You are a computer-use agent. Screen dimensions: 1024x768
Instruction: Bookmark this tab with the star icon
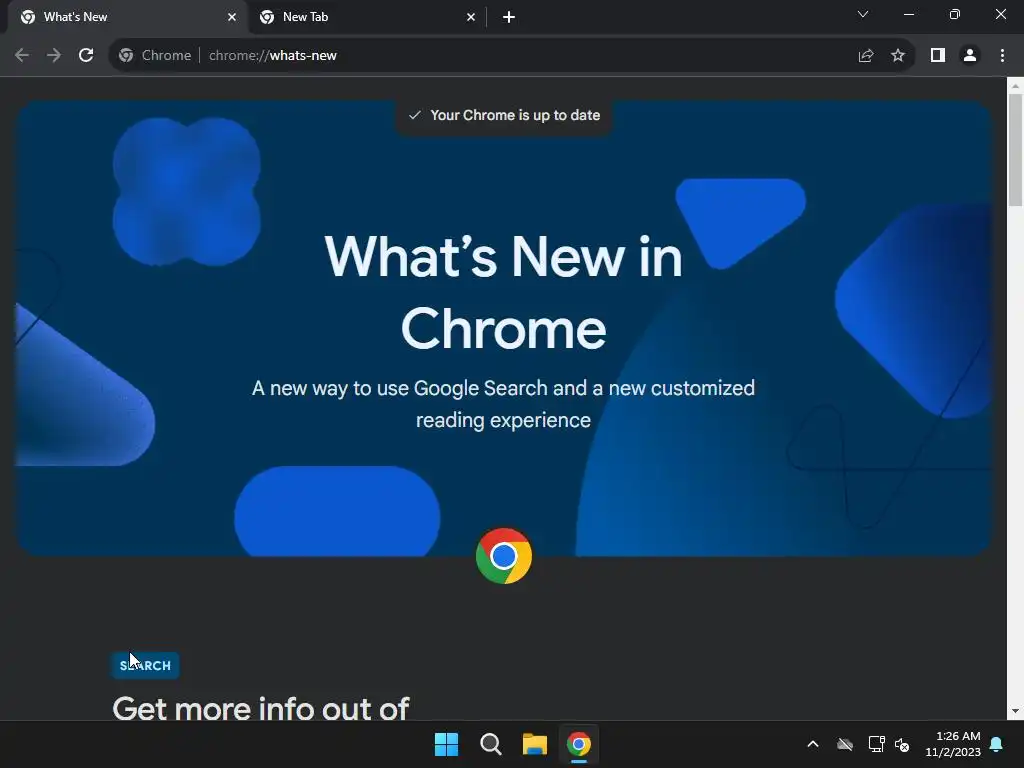[898, 56]
